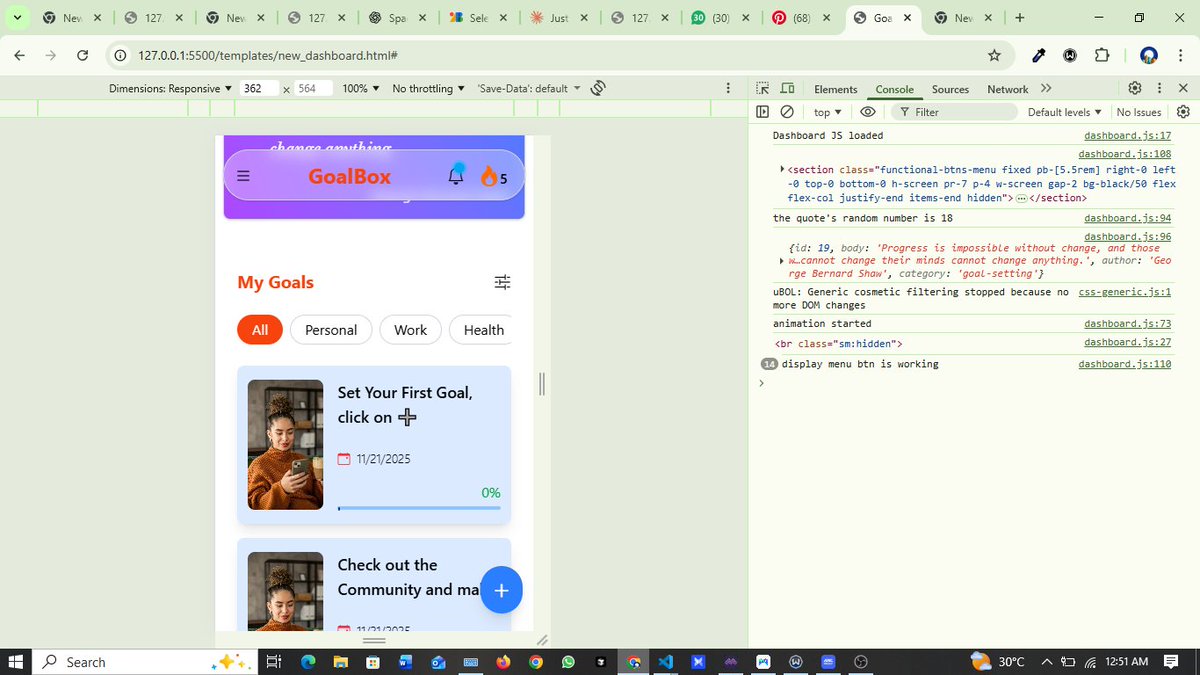The image size is (1200, 675).
Task: Clear the console using the clear icon
Action: [x=788, y=111]
